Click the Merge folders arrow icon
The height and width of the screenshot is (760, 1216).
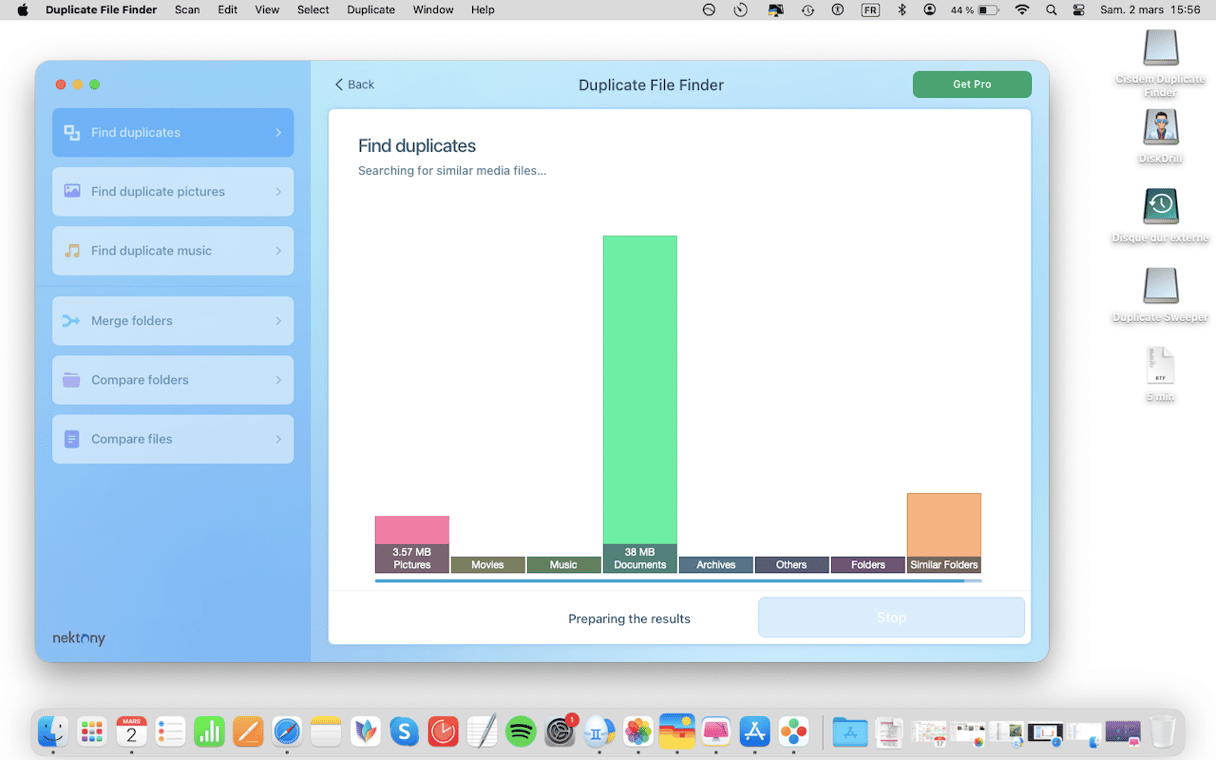tap(72, 321)
